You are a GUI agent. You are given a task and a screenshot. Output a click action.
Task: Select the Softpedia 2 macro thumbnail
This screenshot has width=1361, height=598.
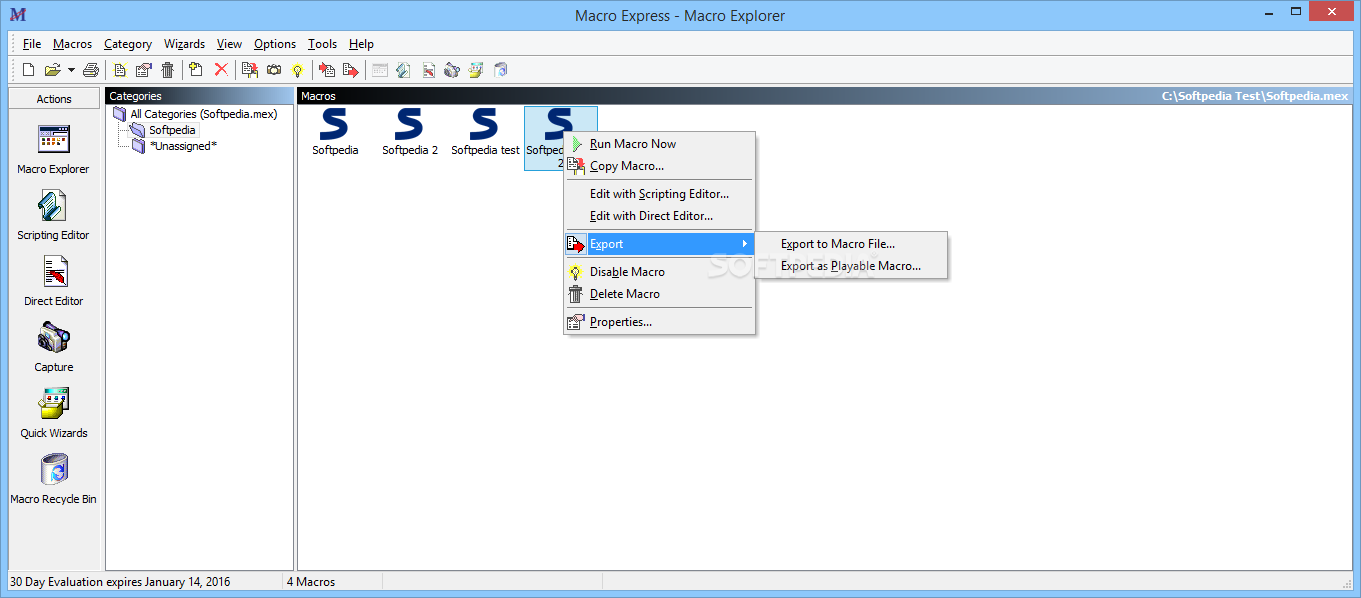410,132
